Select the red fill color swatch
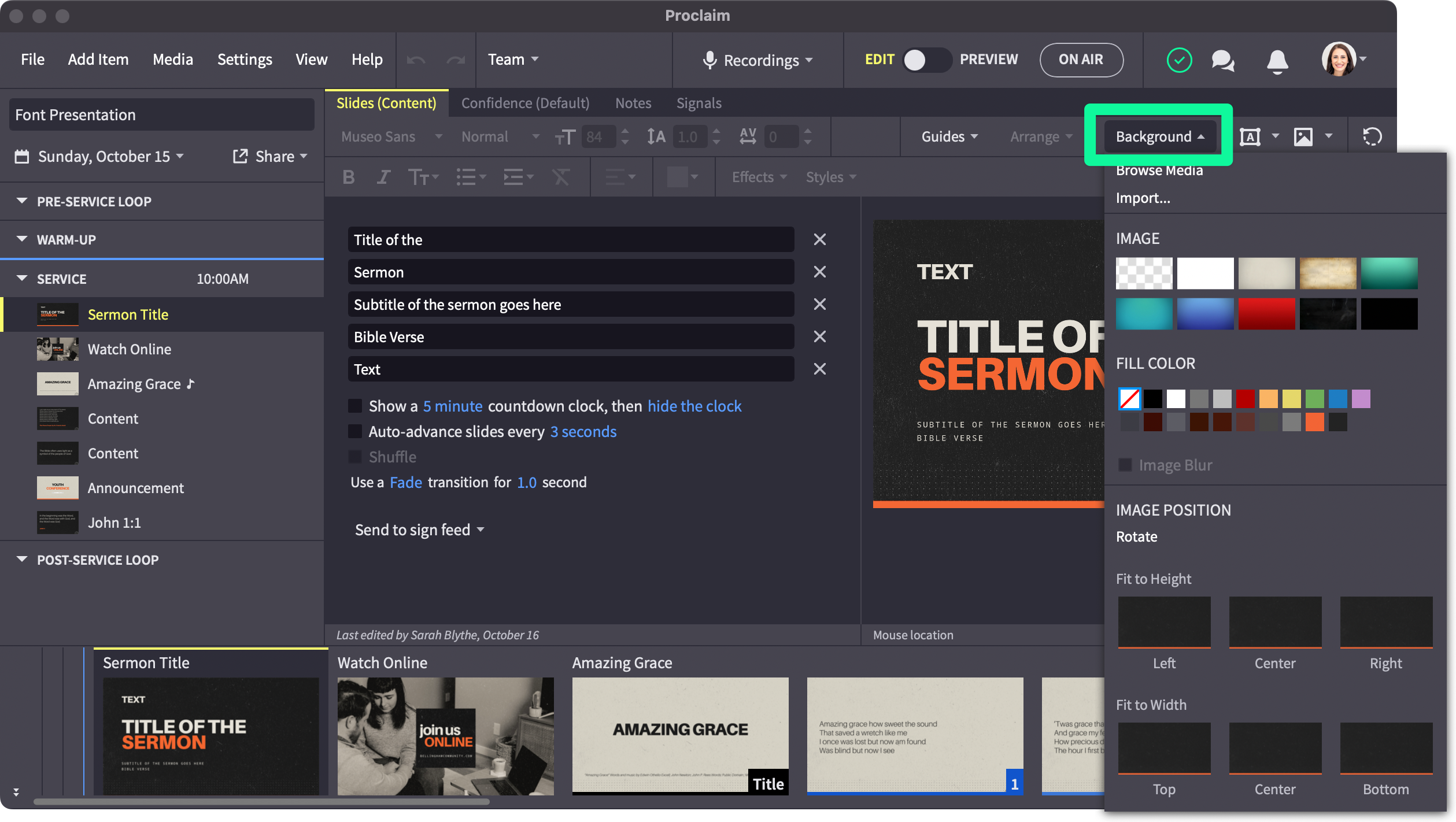1456x822 pixels. click(1245, 398)
